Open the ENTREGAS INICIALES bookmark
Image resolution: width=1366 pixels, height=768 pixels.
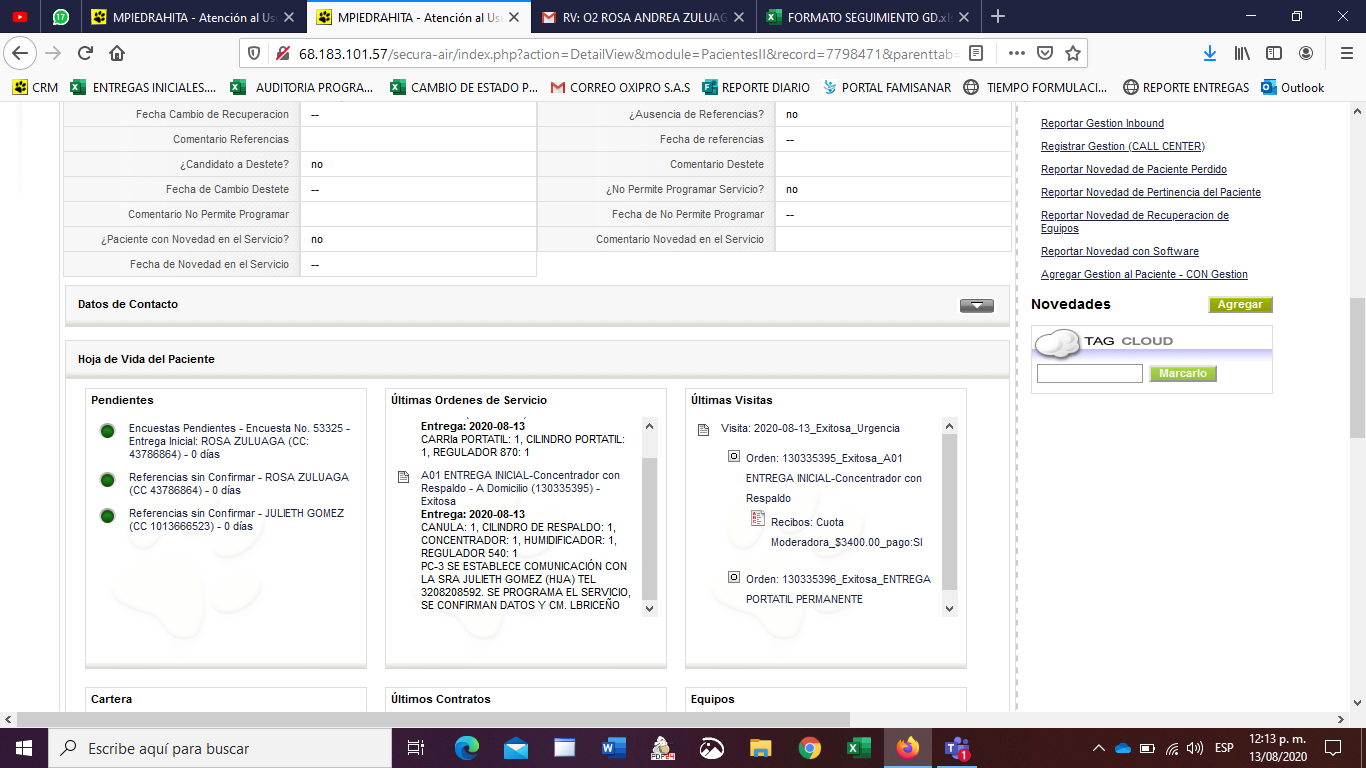[x=142, y=87]
